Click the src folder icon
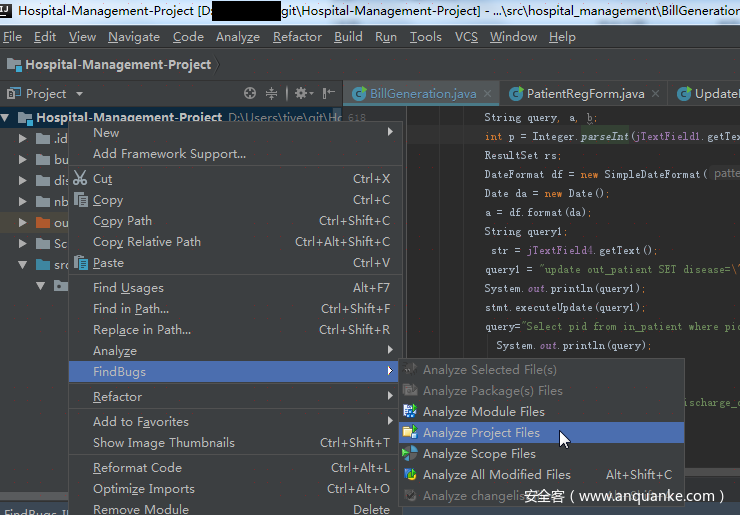 click(43, 264)
